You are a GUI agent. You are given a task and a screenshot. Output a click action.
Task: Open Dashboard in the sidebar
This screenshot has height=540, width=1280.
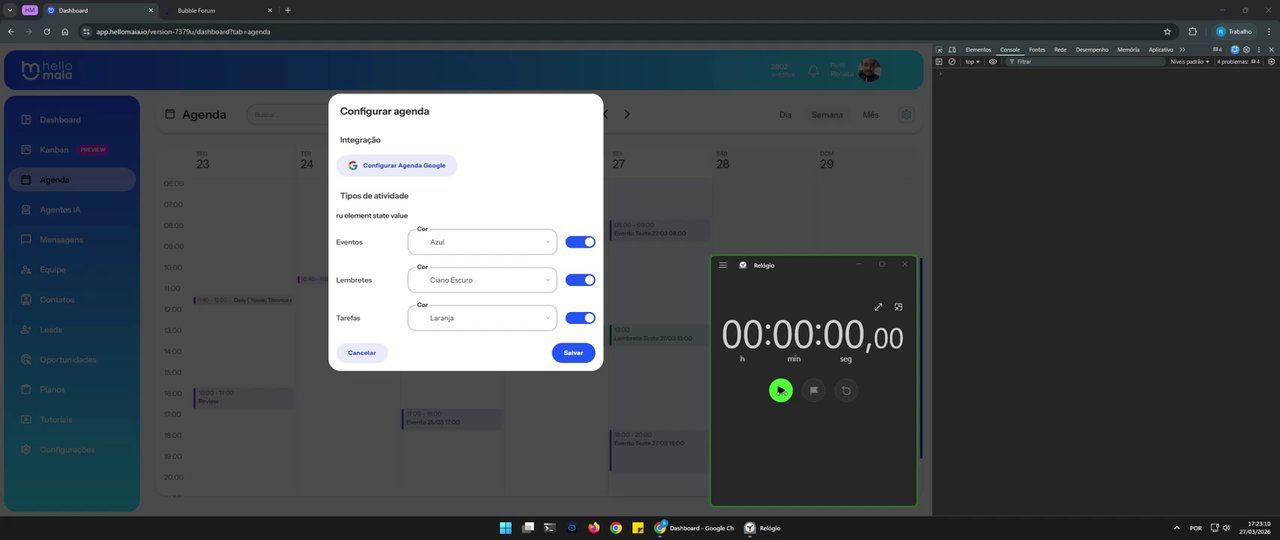[72, 120]
